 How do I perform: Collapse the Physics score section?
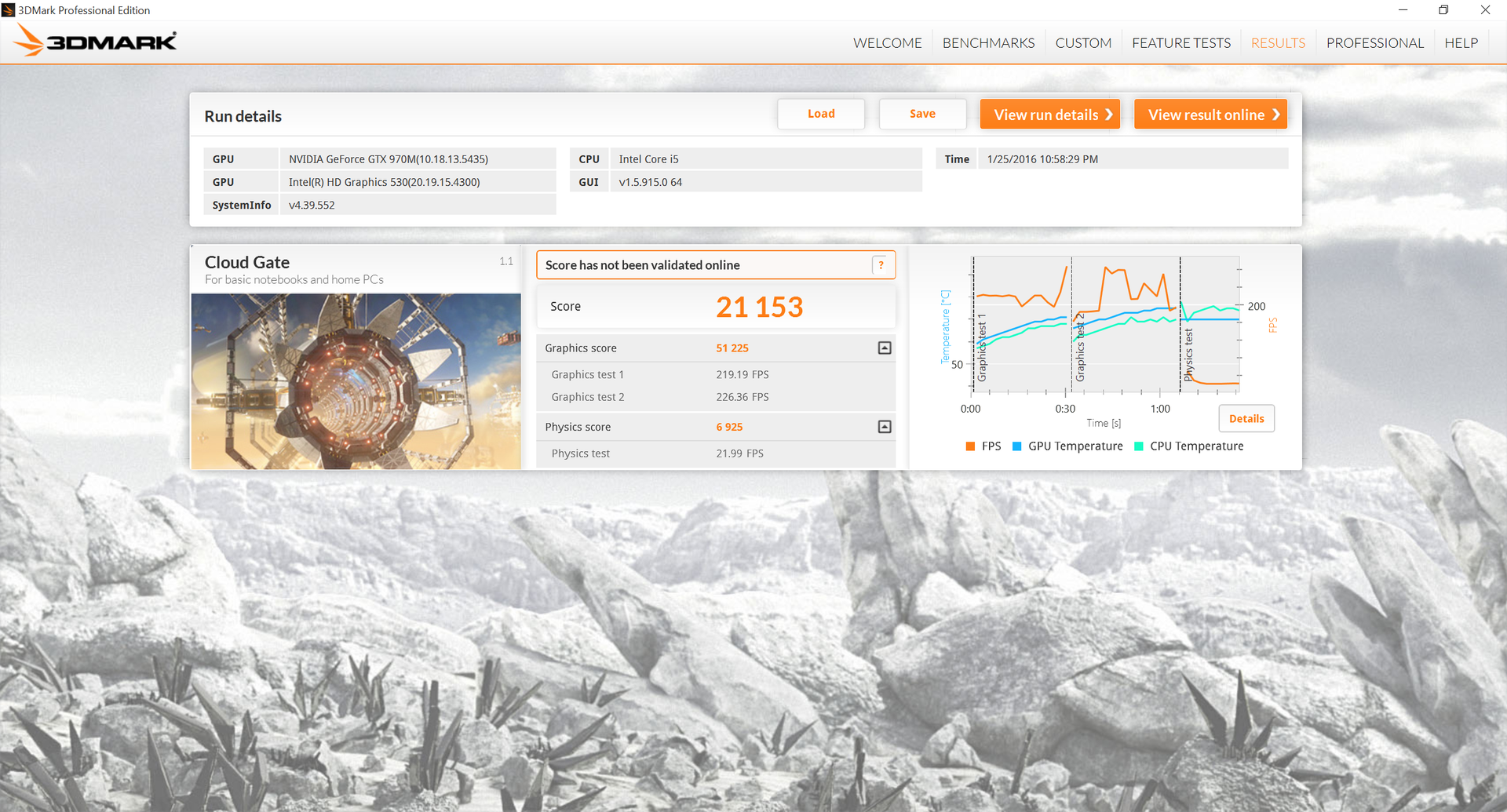(885, 427)
